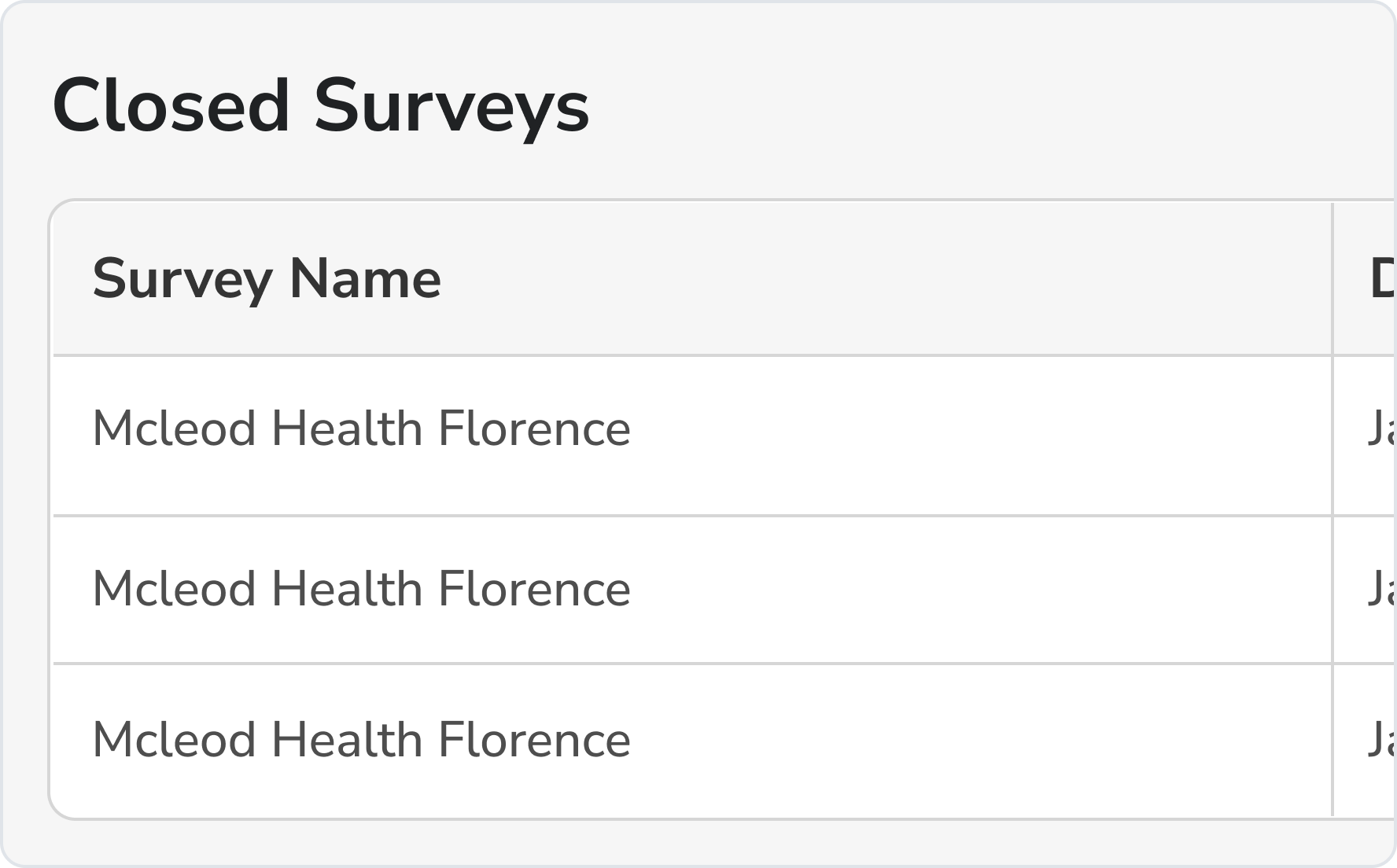Click the Closed Surveys heading

(321, 106)
